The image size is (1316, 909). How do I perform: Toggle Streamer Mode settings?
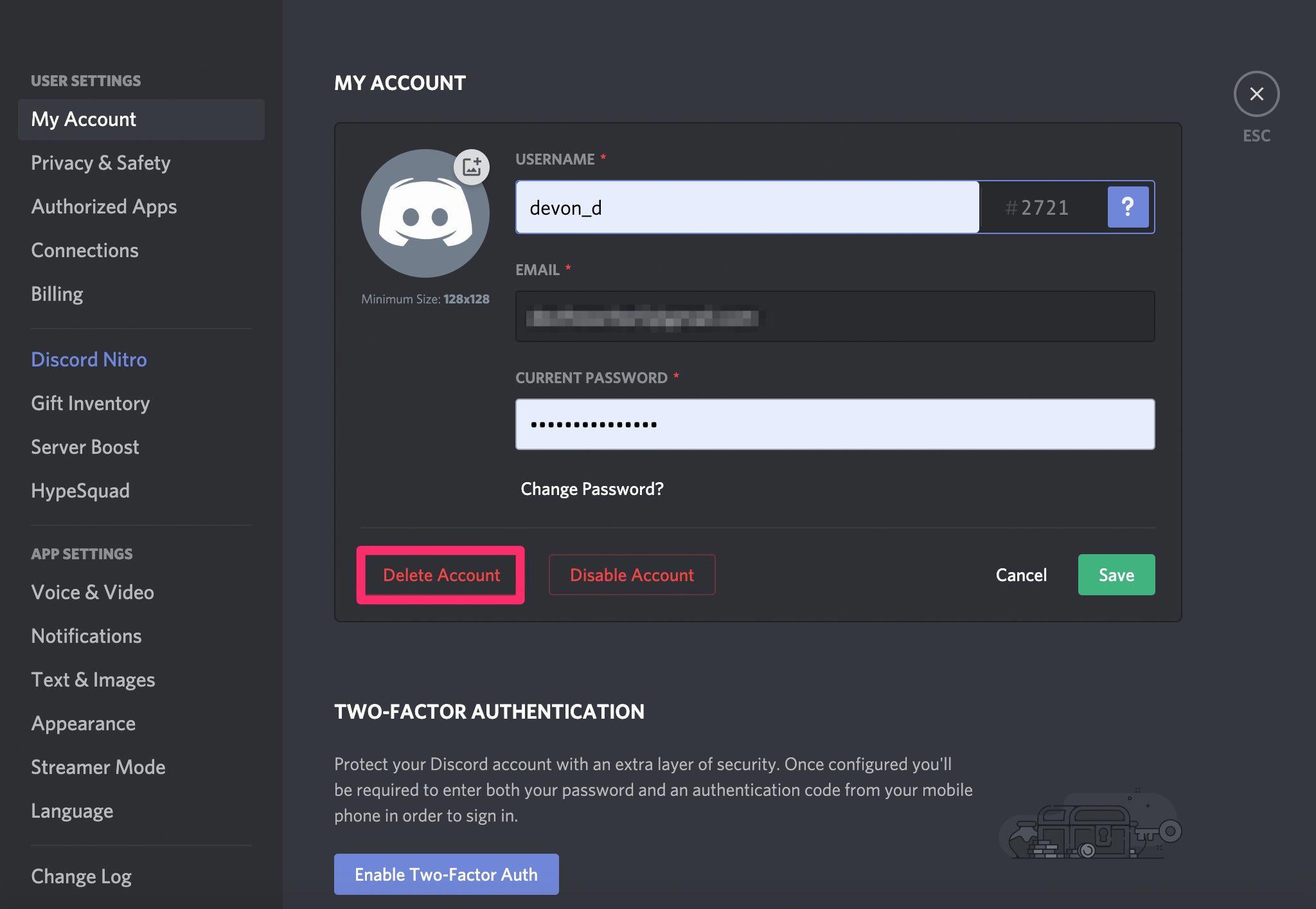tap(98, 766)
